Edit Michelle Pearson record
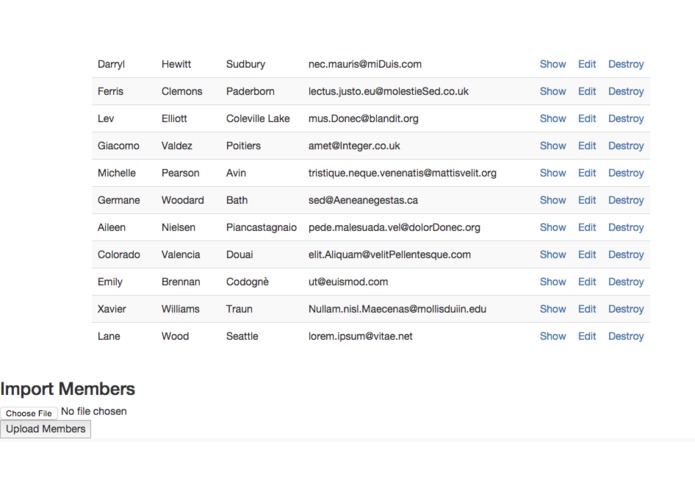The width and height of the screenshot is (695, 494). (587, 173)
